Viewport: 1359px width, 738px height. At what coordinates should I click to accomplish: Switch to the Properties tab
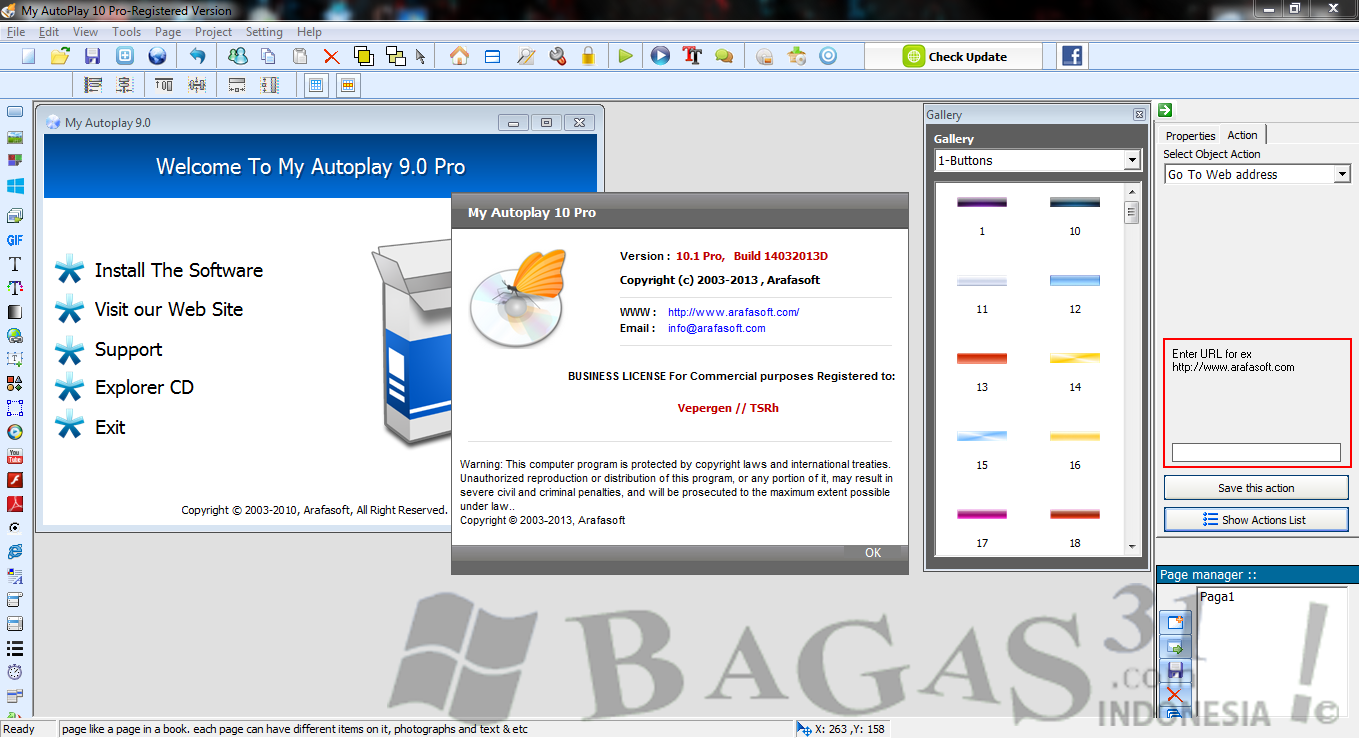[1190, 136]
